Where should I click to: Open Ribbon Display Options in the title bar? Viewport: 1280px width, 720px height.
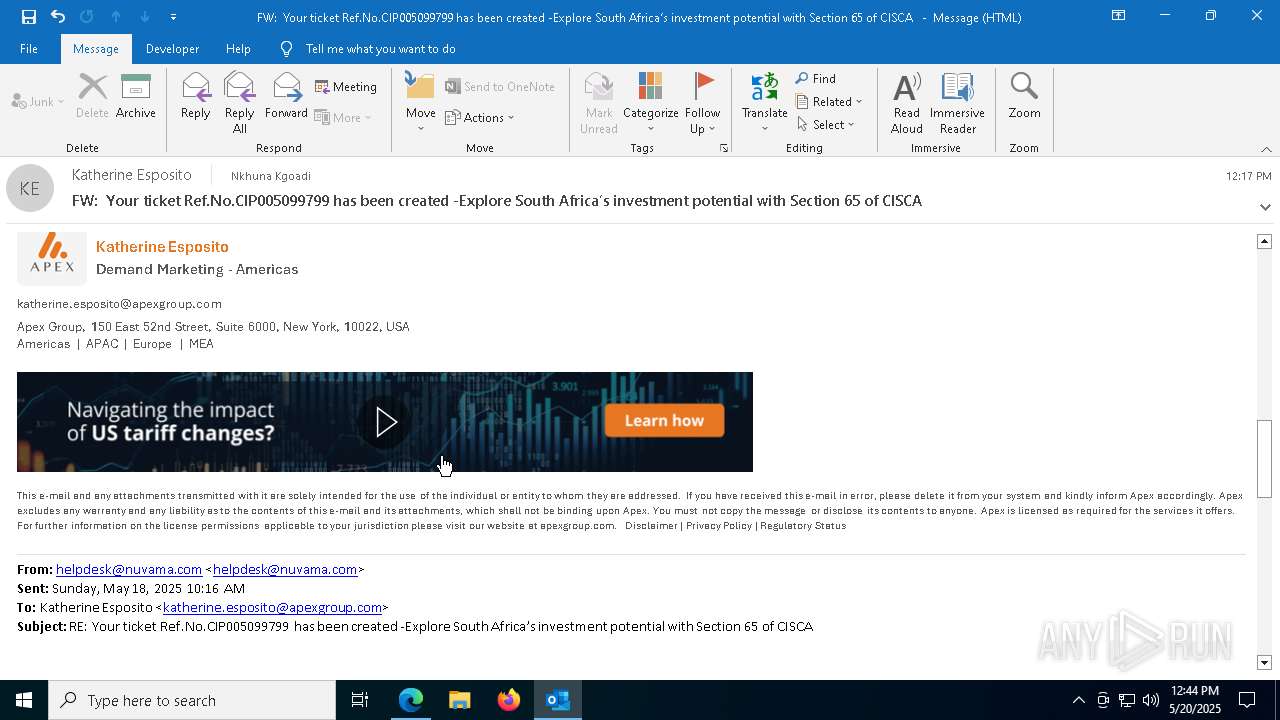pyautogui.click(x=1118, y=16)
